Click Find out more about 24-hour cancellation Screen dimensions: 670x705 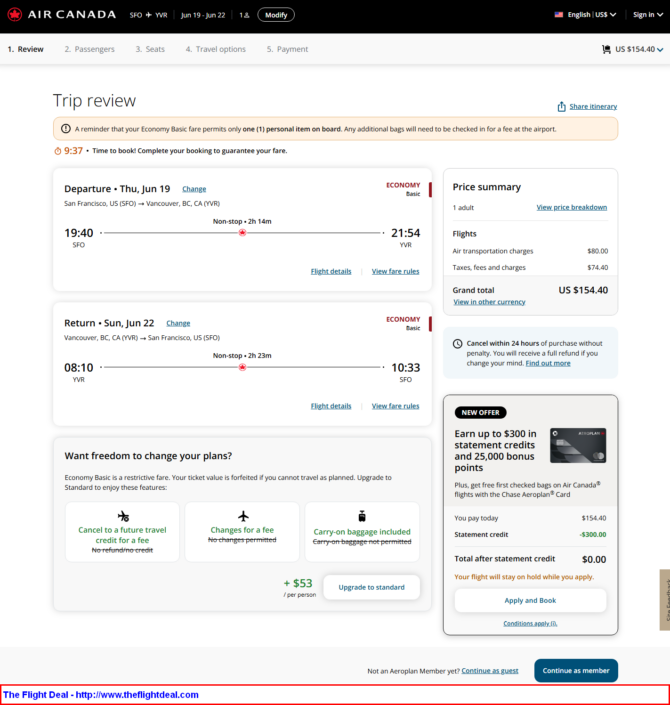(548, 363)
